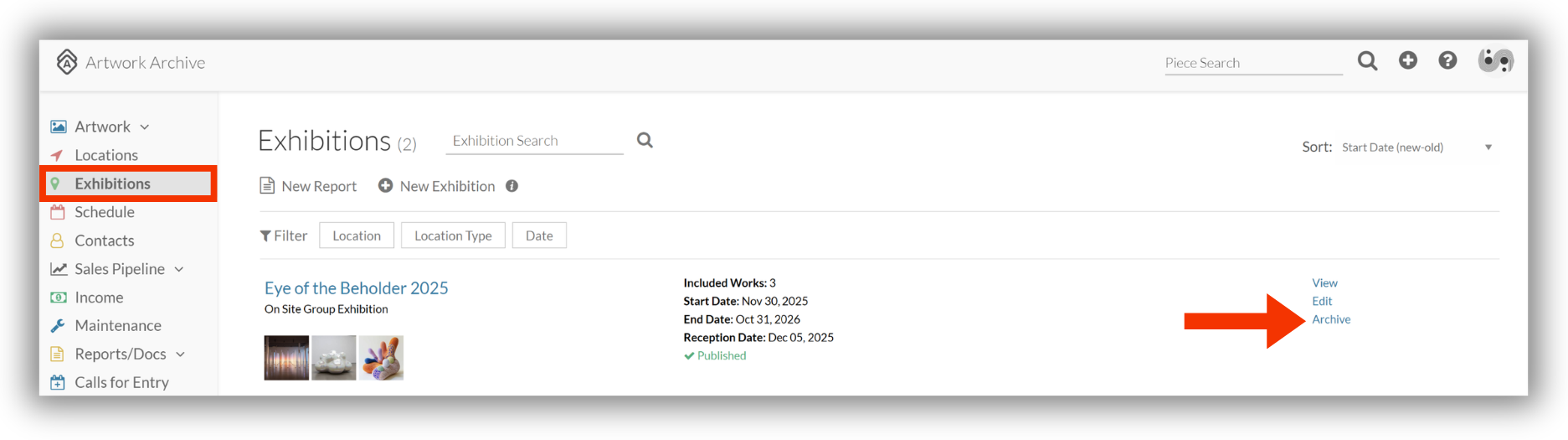1568x440 pixels.
Task: Open the user profile avatar
Action: tap(1495, 60)
